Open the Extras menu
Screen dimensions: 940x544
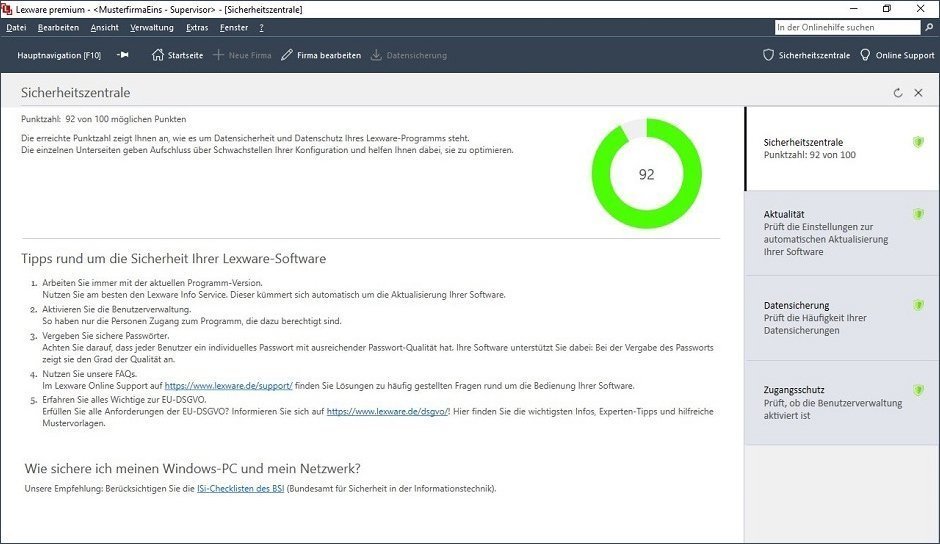click(197, 28)
